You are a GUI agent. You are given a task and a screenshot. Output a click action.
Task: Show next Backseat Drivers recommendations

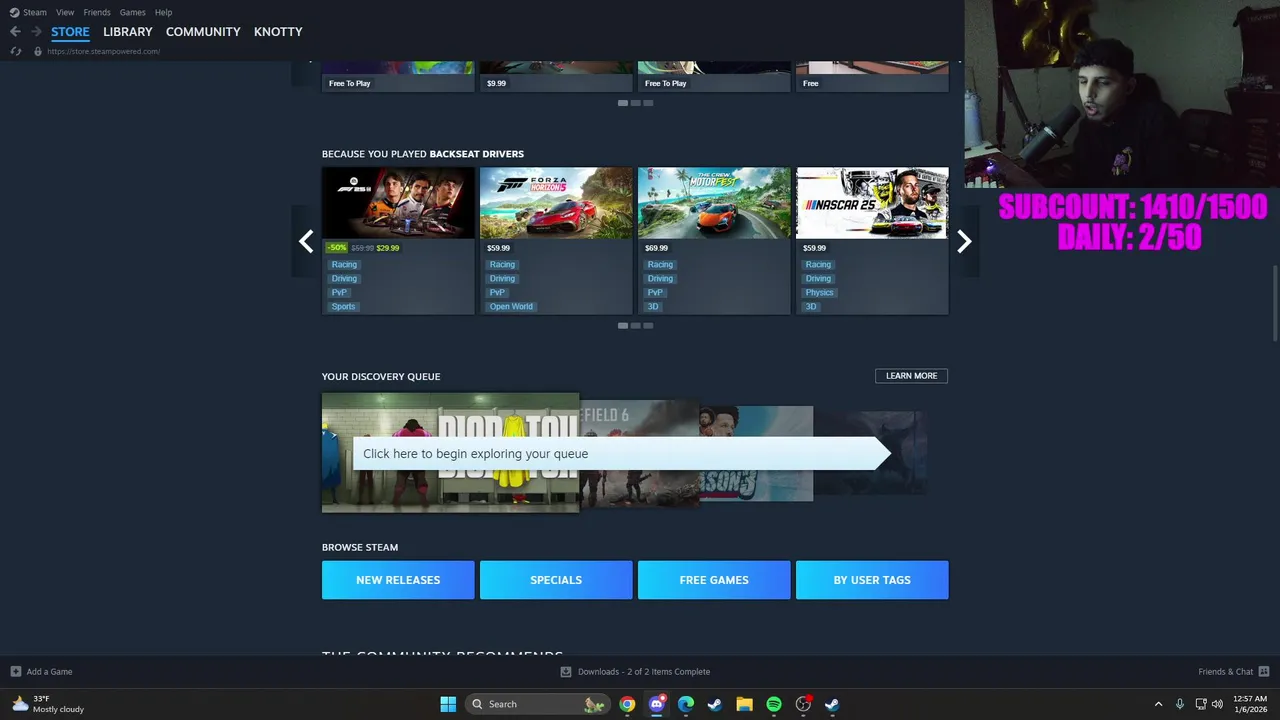click(964, 241)
